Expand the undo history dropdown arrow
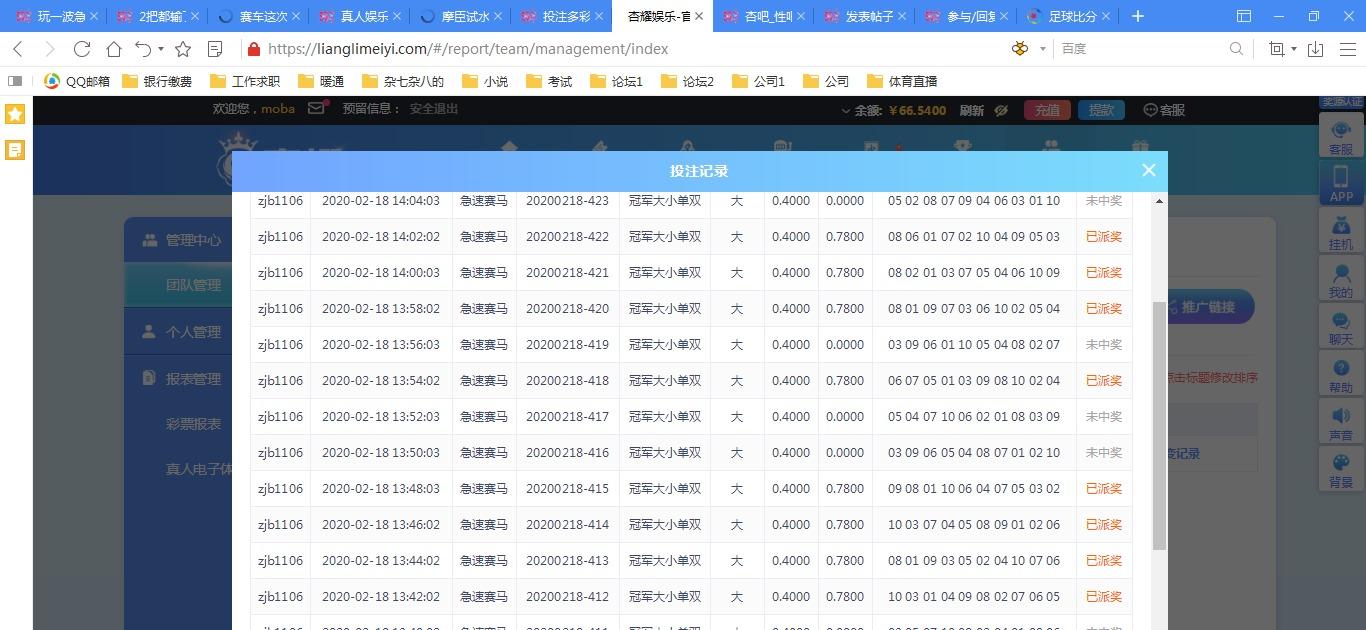This screenshot has height=630, width=1366. pyautogui.click(x=161, y=49)
